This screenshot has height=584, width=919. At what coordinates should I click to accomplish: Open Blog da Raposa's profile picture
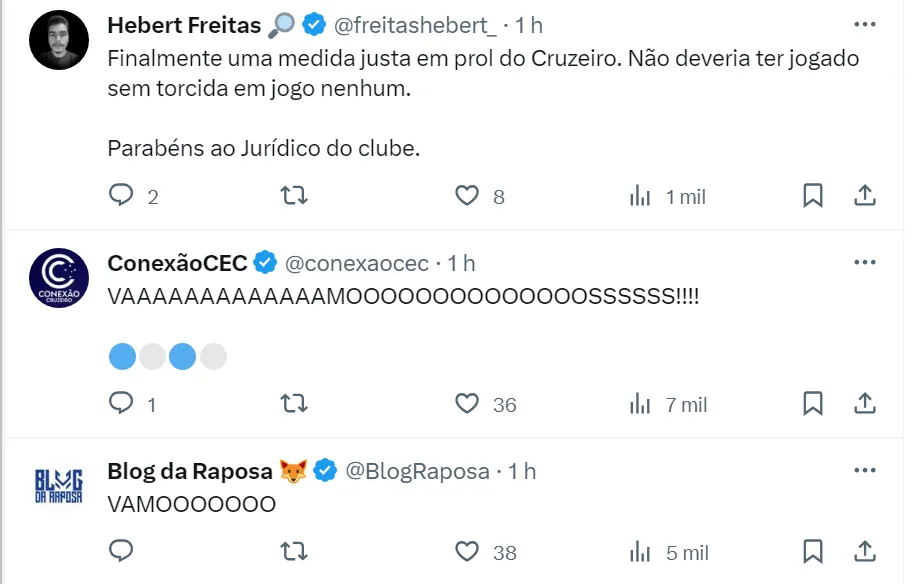(59, 486)
